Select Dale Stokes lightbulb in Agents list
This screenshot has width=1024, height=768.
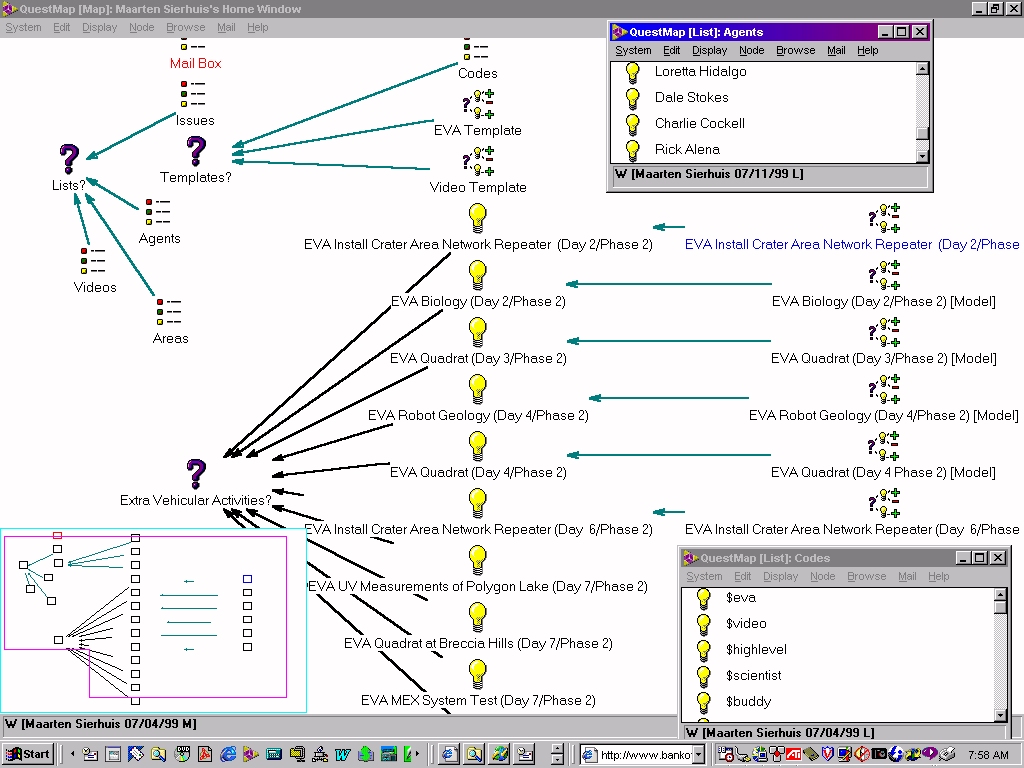632,98
